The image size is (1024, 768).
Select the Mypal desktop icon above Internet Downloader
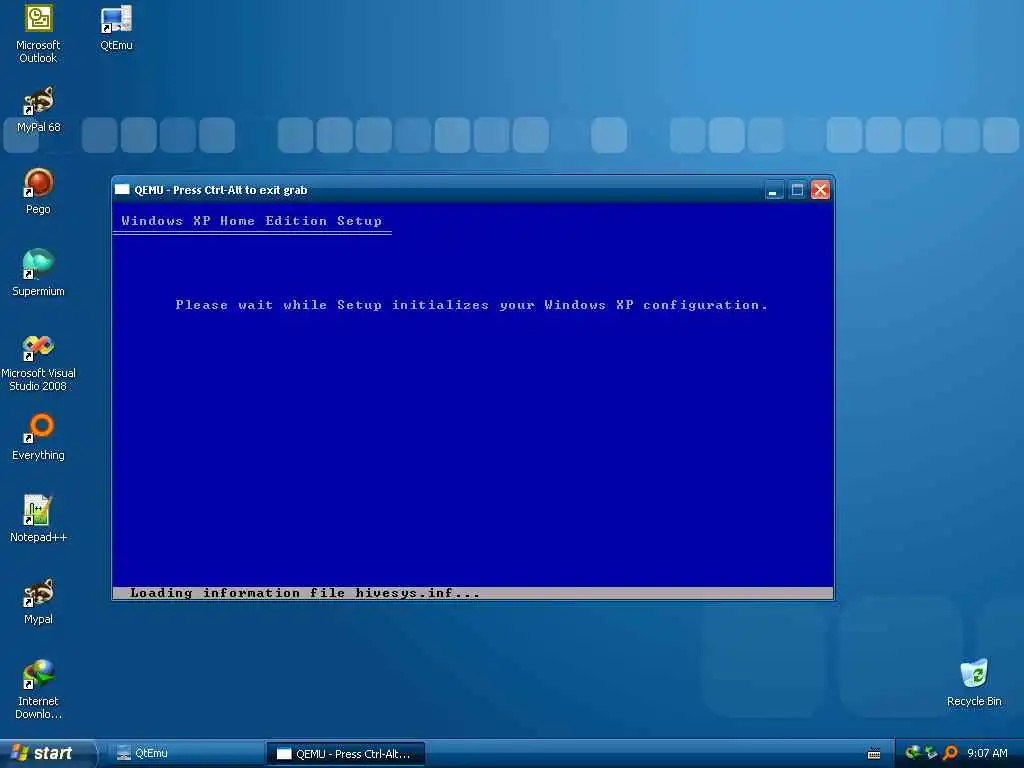[39, 601]
